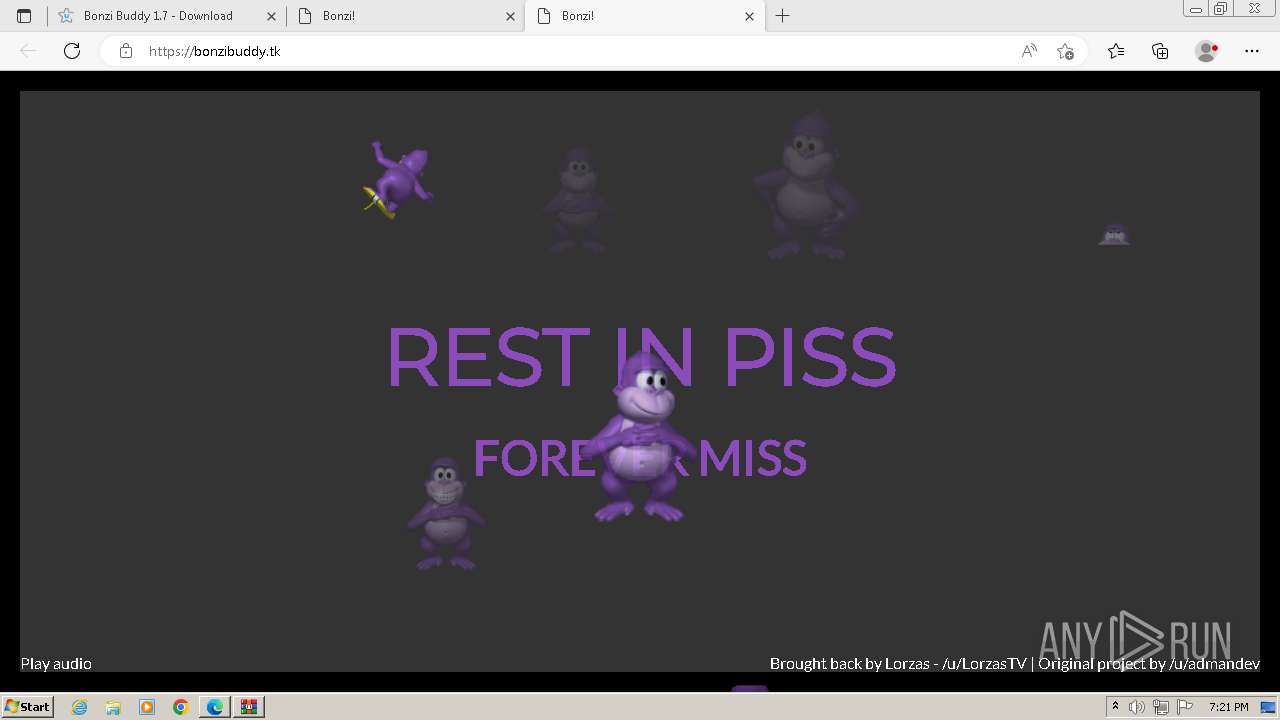1280x720 pixels.
Task: Switch to the middle Bonzi! tab
Action: pos(405,16)
